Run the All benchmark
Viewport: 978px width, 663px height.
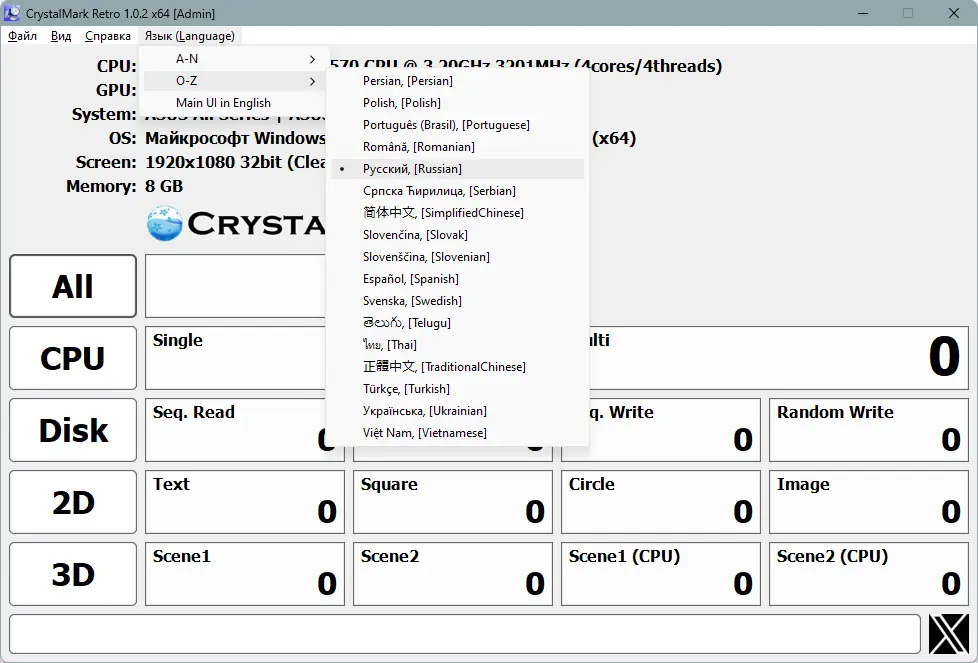[73, 286]
